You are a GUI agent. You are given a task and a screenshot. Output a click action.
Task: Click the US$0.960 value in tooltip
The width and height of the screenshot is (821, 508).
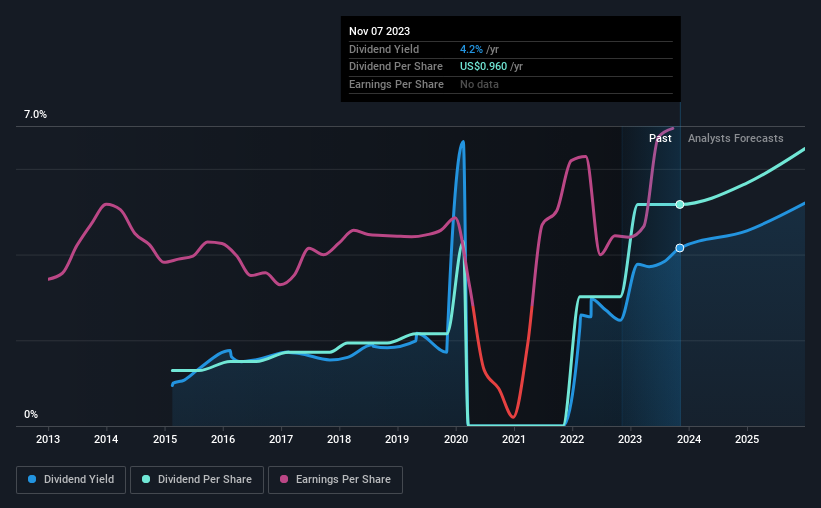pyautogui.click(x=484, y=66)
